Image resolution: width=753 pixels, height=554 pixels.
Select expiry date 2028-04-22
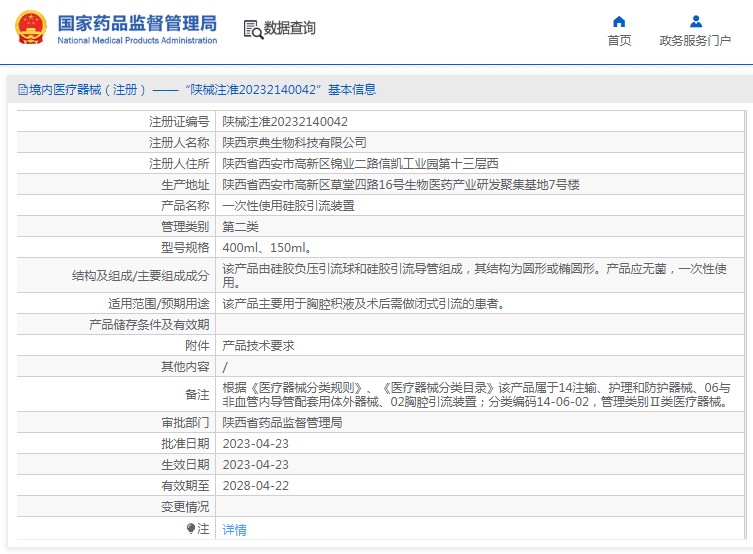click(255, 486)
